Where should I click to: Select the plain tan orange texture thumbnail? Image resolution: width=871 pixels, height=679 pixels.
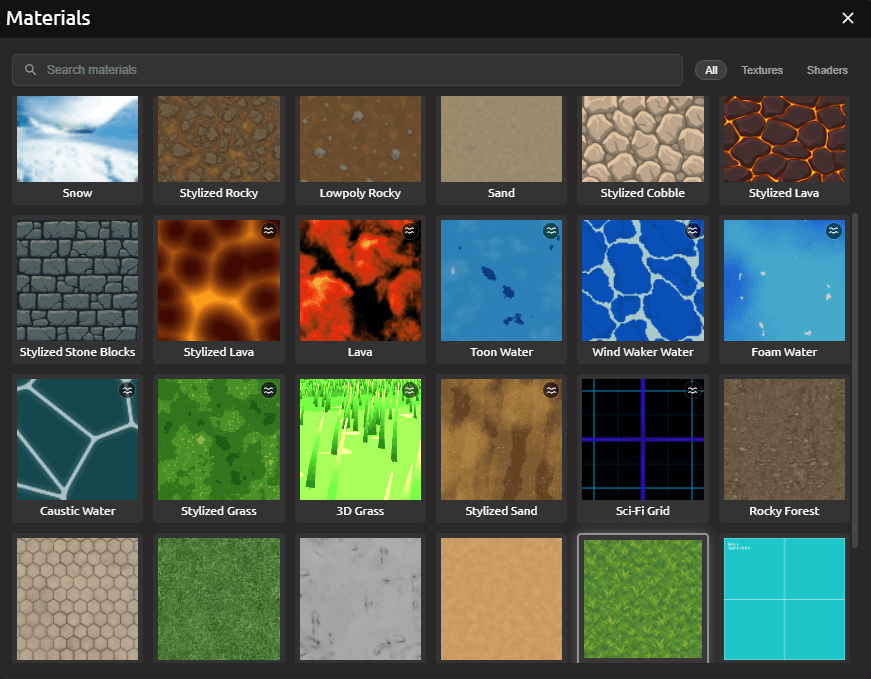(501, 599)
